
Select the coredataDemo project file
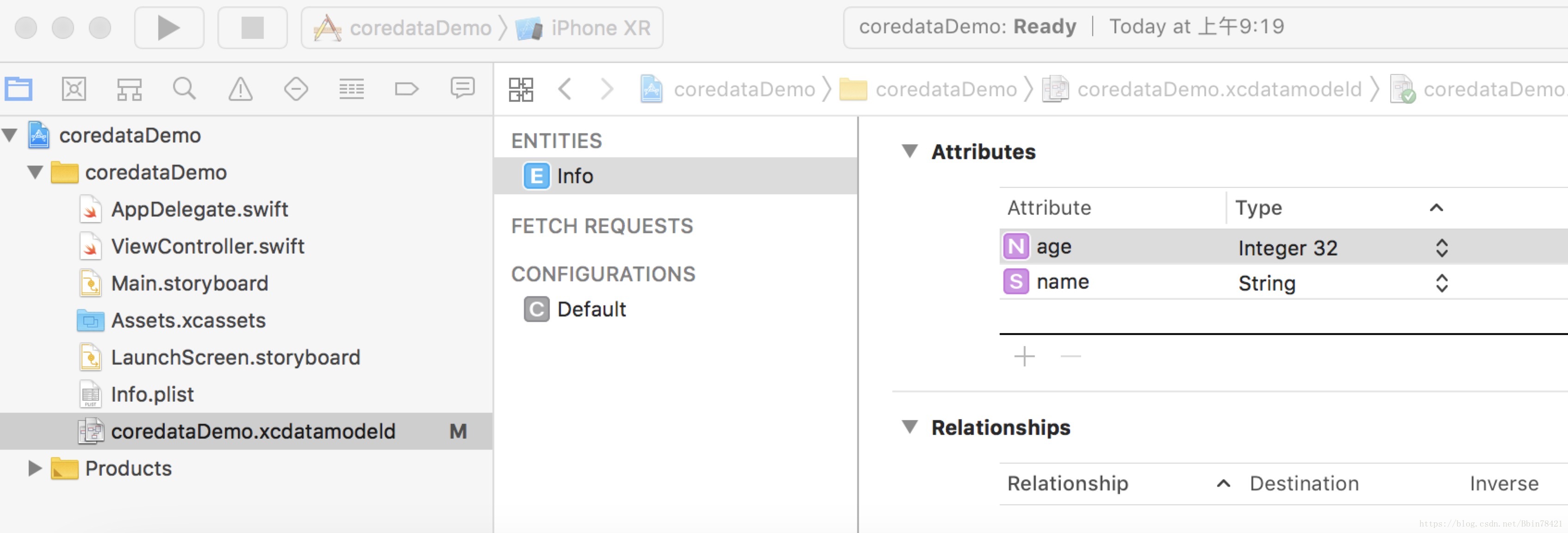[114, 135]
